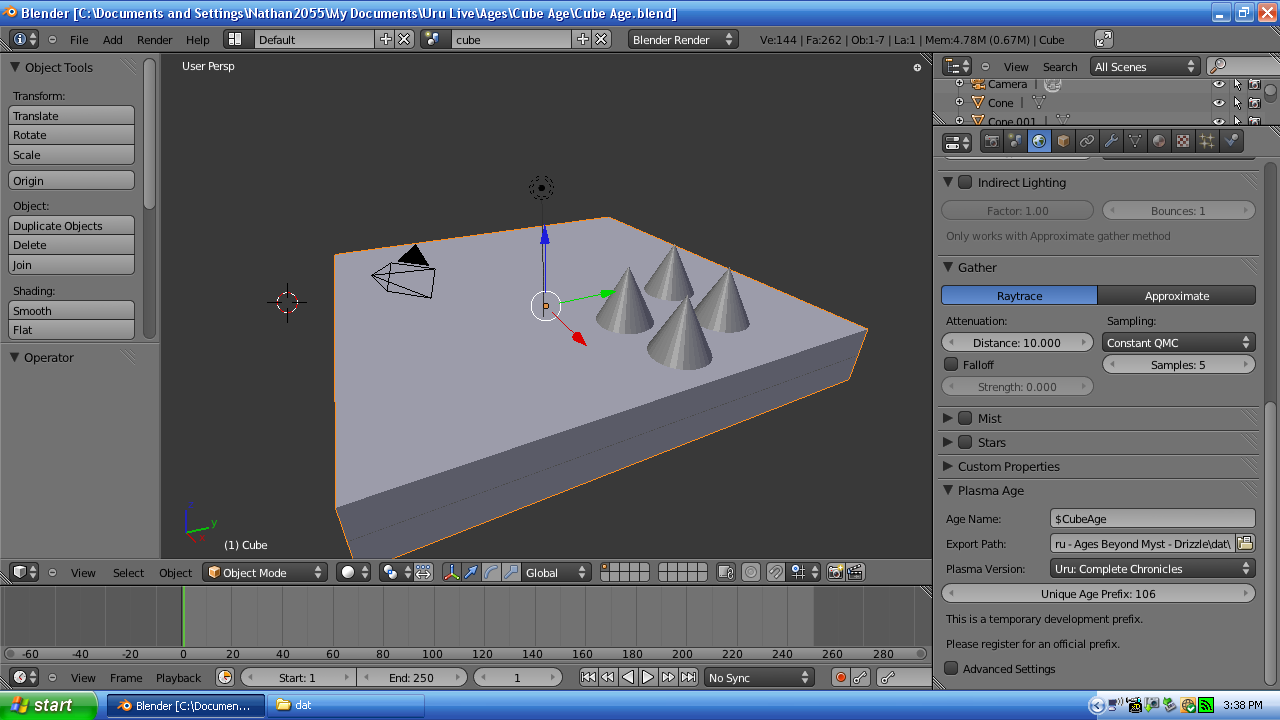Toggle Camera visibility eye in outliner
This screenshot has width=1280, height=720.
tap(1219, 84)
